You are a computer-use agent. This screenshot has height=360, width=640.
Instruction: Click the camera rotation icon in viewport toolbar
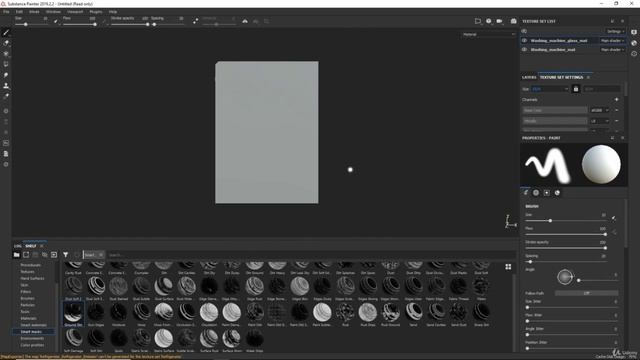[489, 21]
